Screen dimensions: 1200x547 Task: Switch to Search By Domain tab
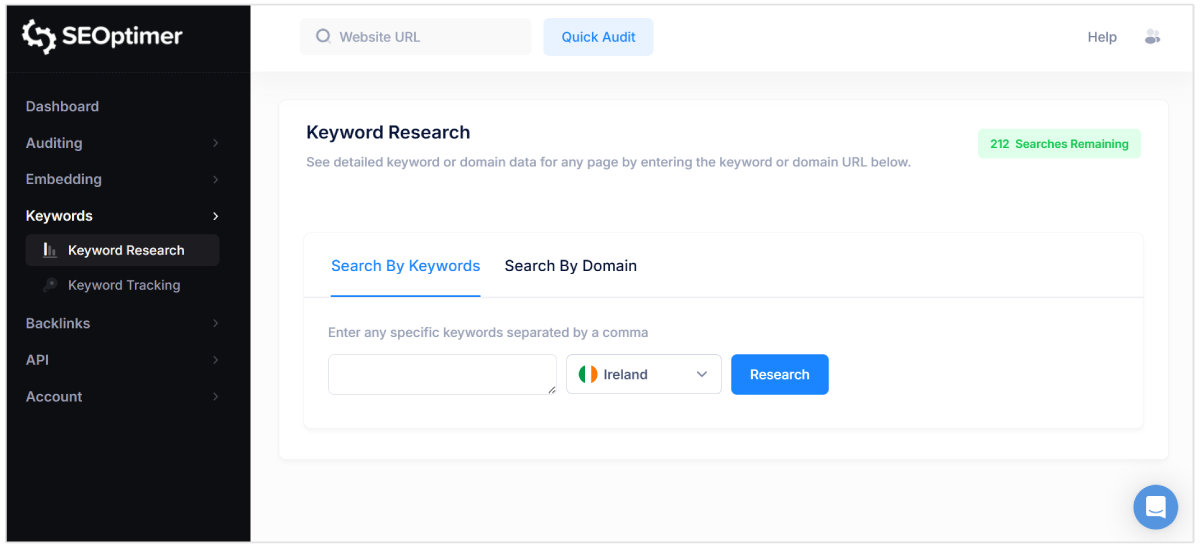570,266
